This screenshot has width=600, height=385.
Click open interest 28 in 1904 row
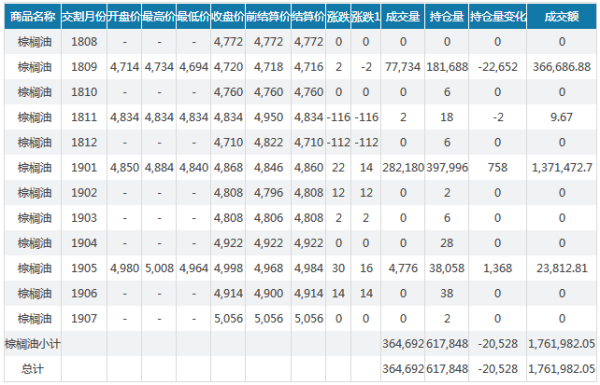(x=447, y=243)
